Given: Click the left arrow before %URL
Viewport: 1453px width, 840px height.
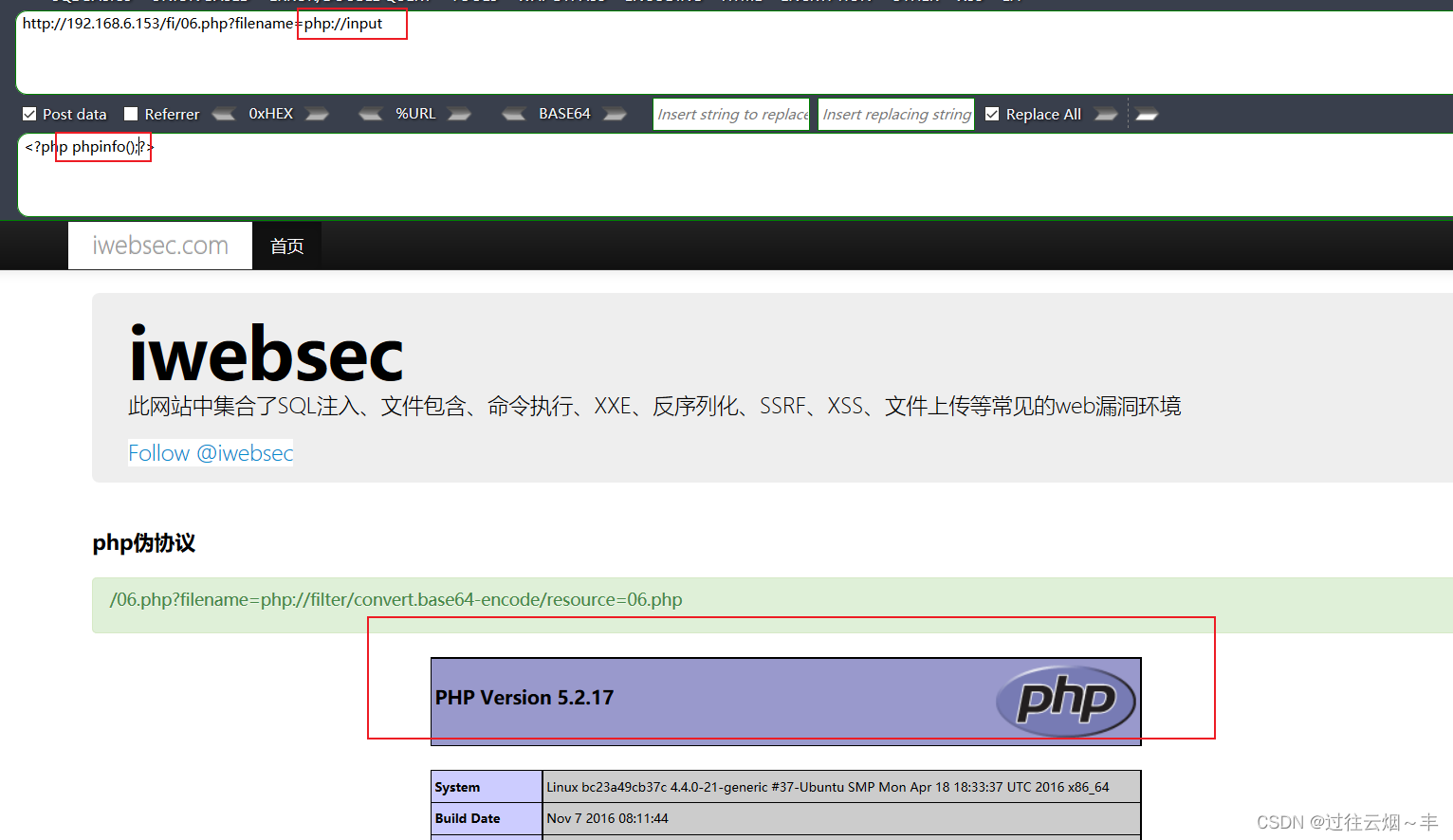Looking at the screenshot, I should pyautogui.click(x=371, y=115).
